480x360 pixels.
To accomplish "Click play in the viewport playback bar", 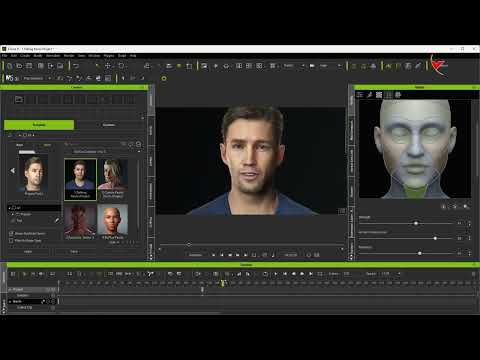I will tap(214, 255).
